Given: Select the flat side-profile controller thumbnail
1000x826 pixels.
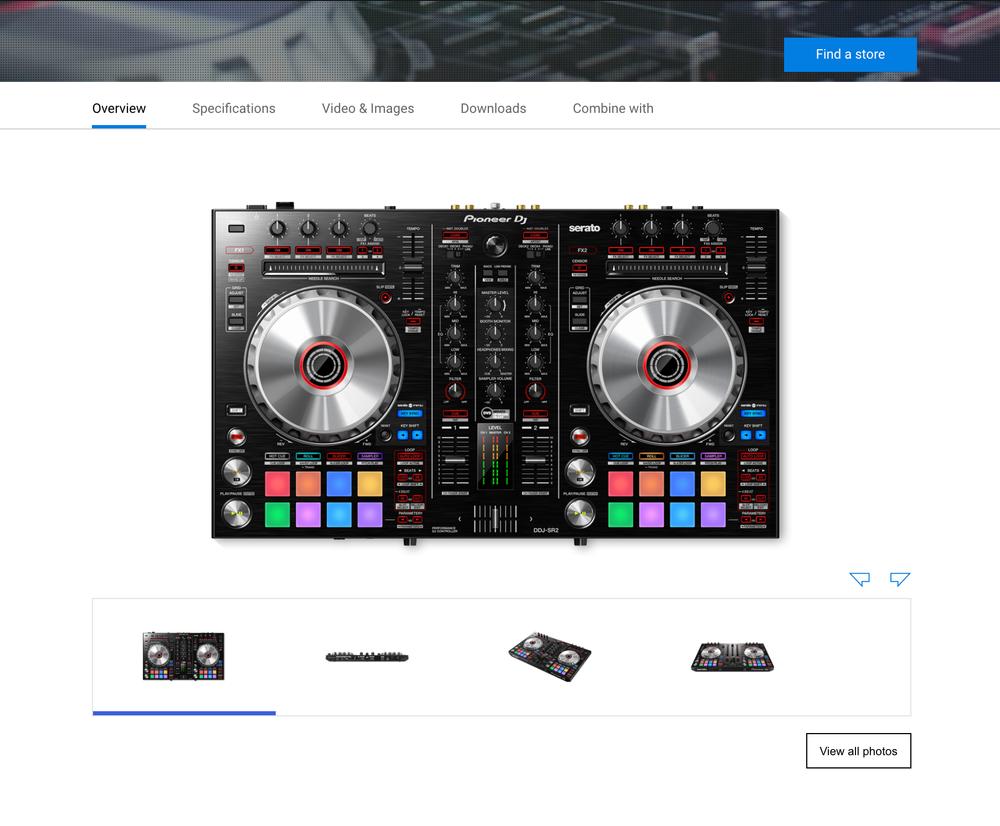Looking at the screenshot, I should [x=367, y=657].
